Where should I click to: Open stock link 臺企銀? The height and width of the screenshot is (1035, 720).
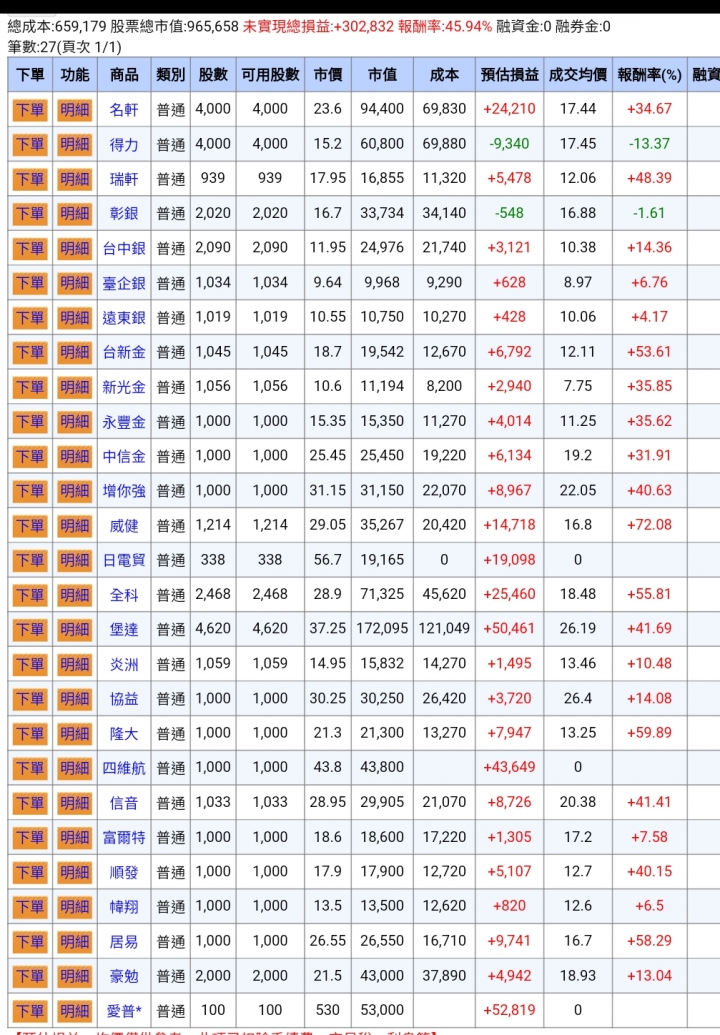tap(124, 283)
